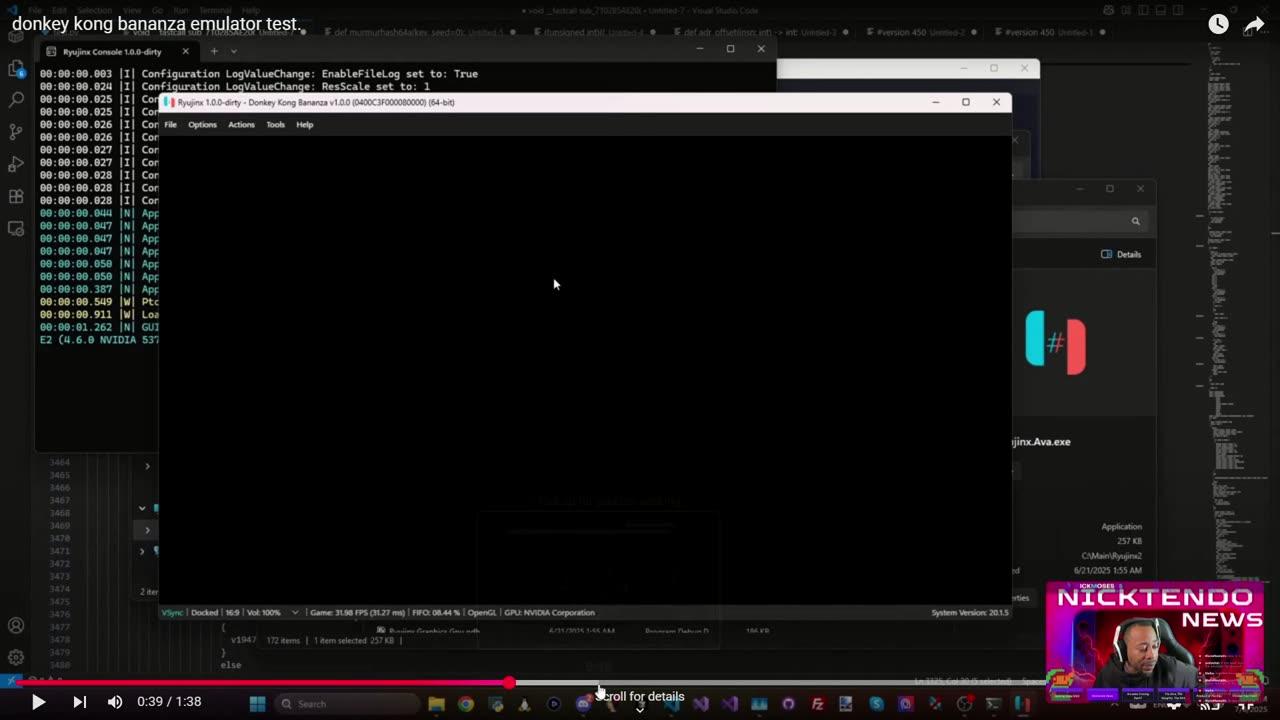1280x720 pixels.
Task: Click the Ryujinx icon in game window title bar
Action: pyautogui.click(x=169, y=102)
